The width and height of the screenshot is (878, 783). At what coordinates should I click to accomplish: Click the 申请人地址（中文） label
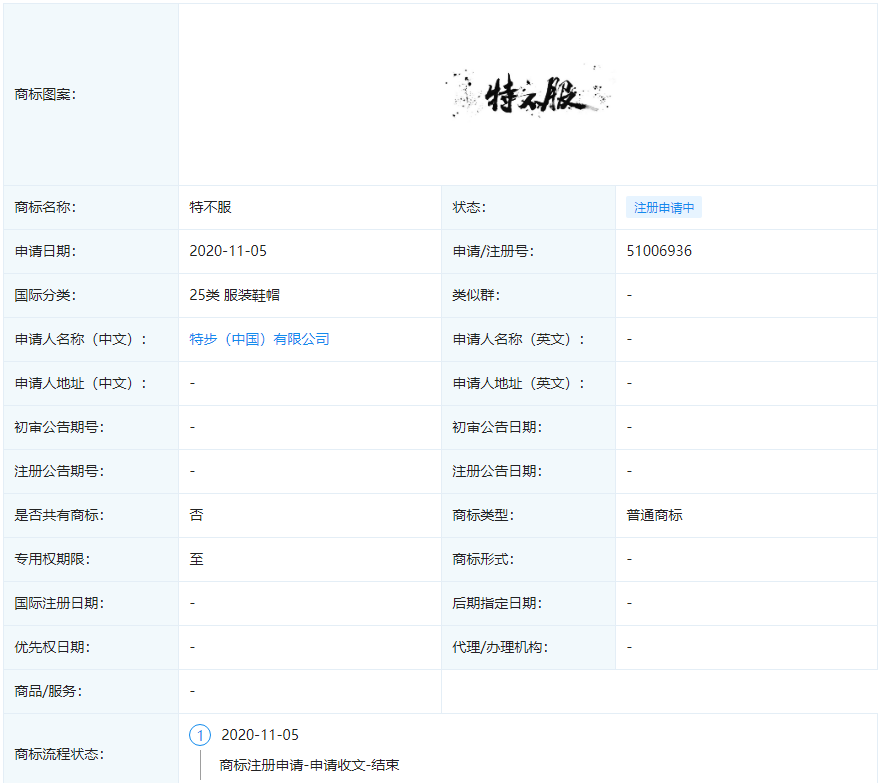click(x=81, y=383)
